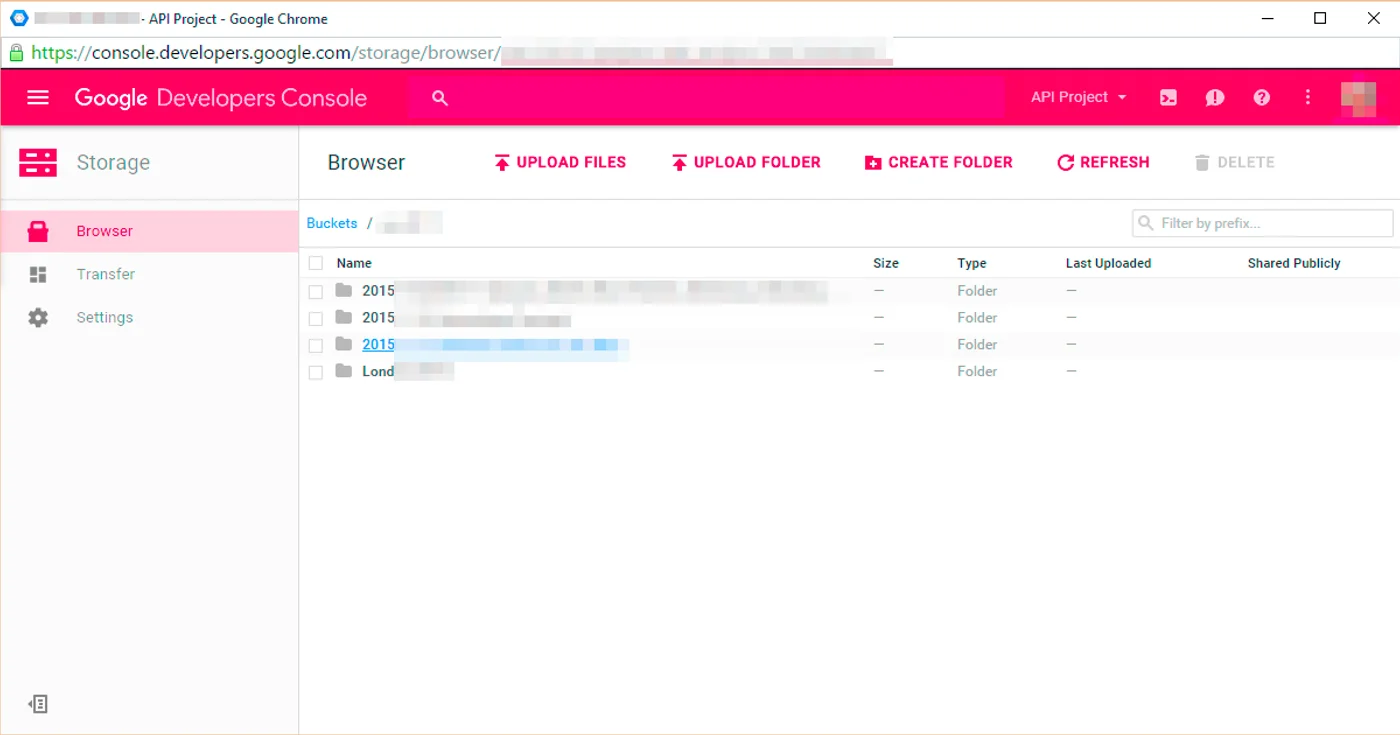This screenshot has width=1400, height=735.
Task: Select Settings in the Storage sidebar
Action: (x=150, y=317)
